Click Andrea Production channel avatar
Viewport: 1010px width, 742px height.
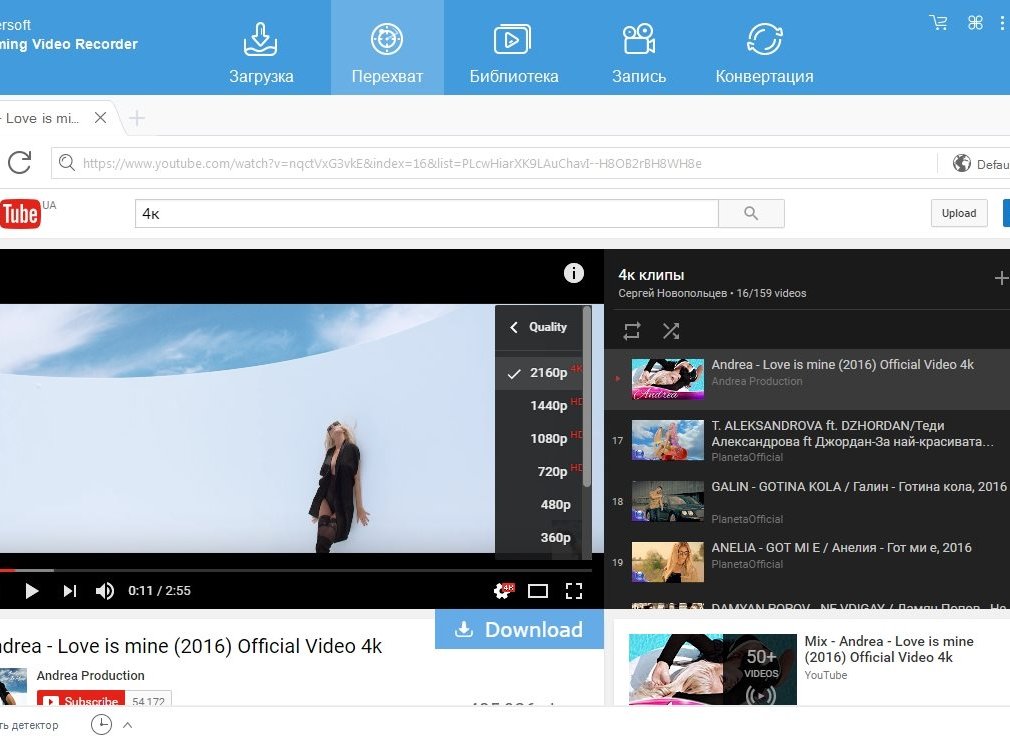(x=14, y=687)
